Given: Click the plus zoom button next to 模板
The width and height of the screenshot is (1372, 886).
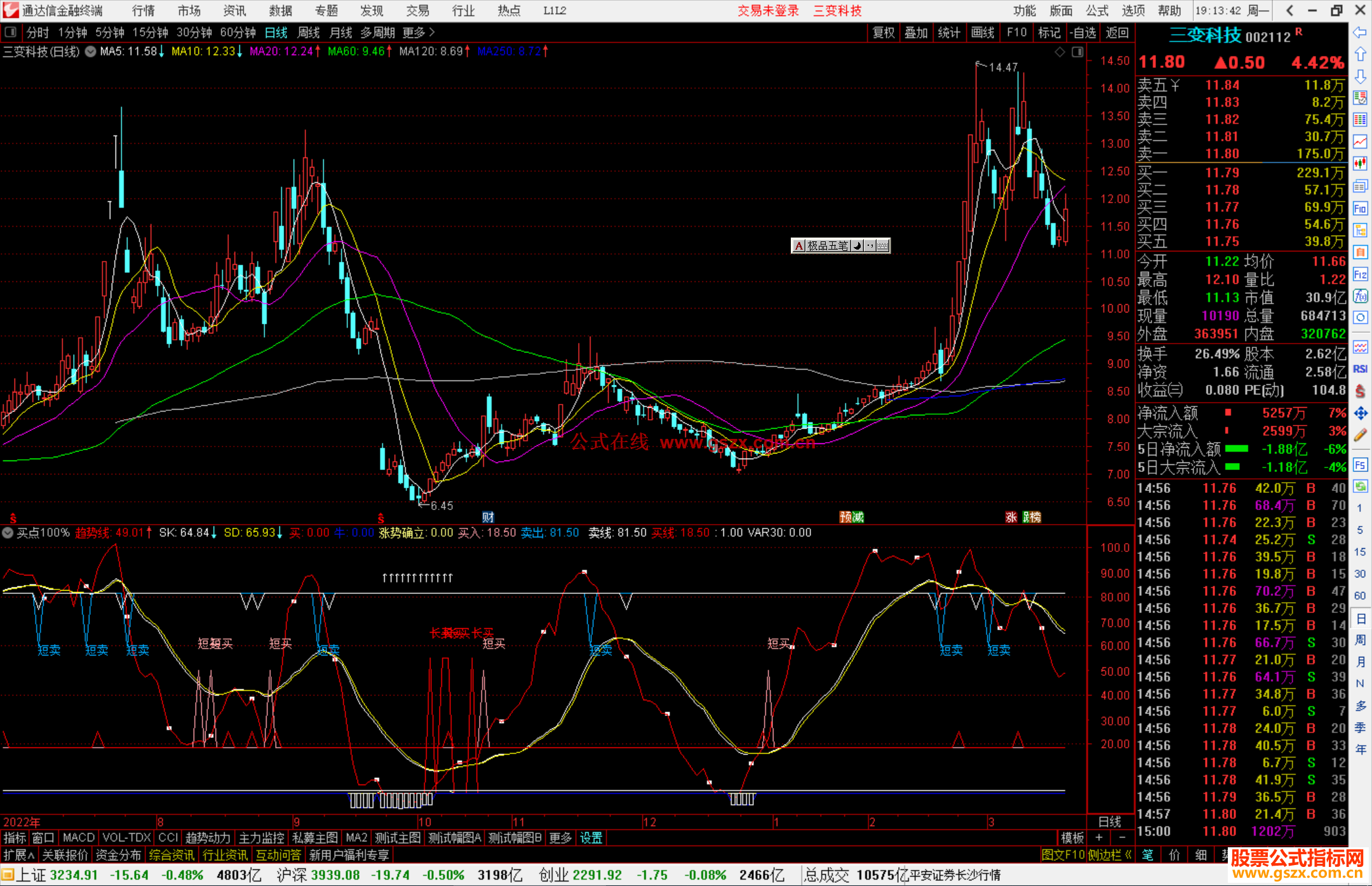Looking at the screenshot, I should (x=1099, y=838).
